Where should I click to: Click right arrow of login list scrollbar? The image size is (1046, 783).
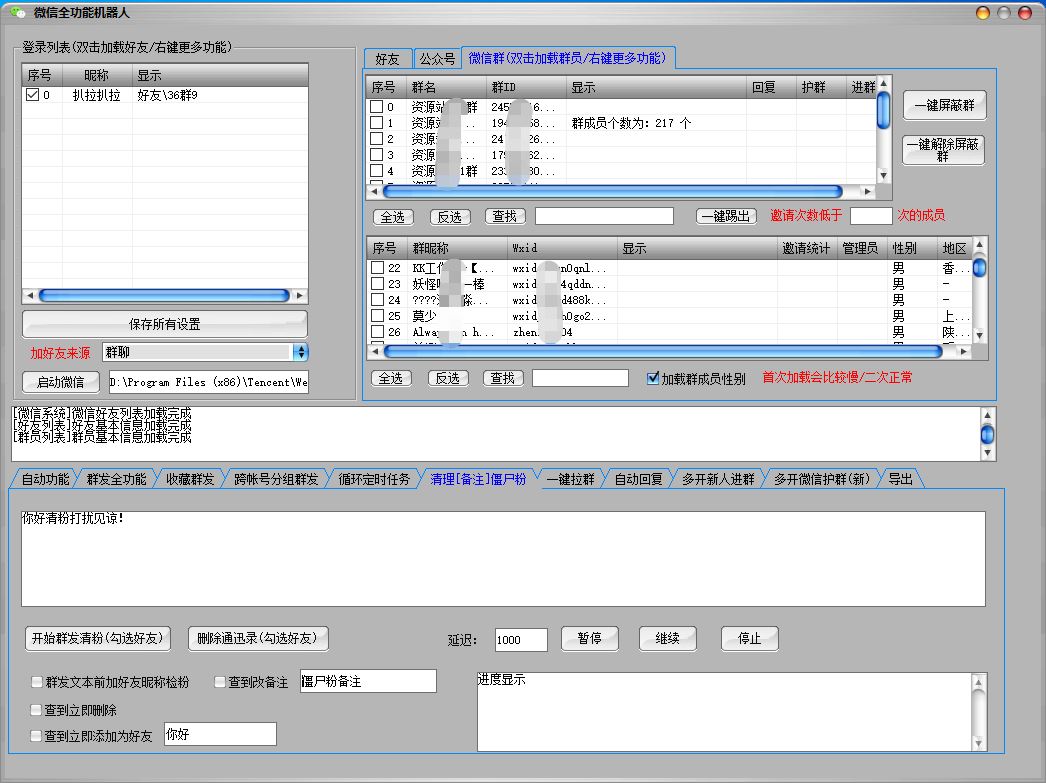[x=300, y=296]
